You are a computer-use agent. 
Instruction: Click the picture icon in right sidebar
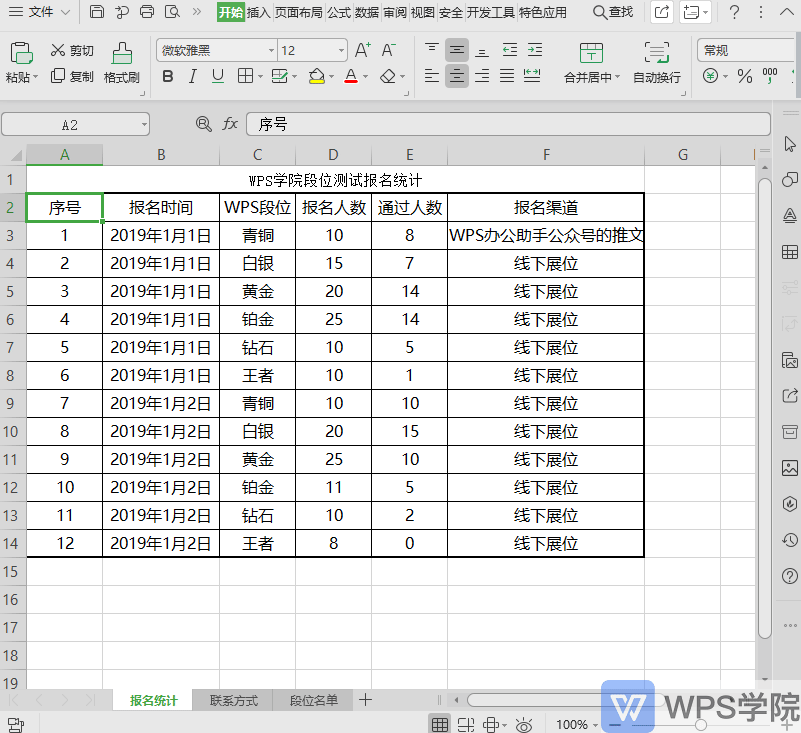click(790, 468)
